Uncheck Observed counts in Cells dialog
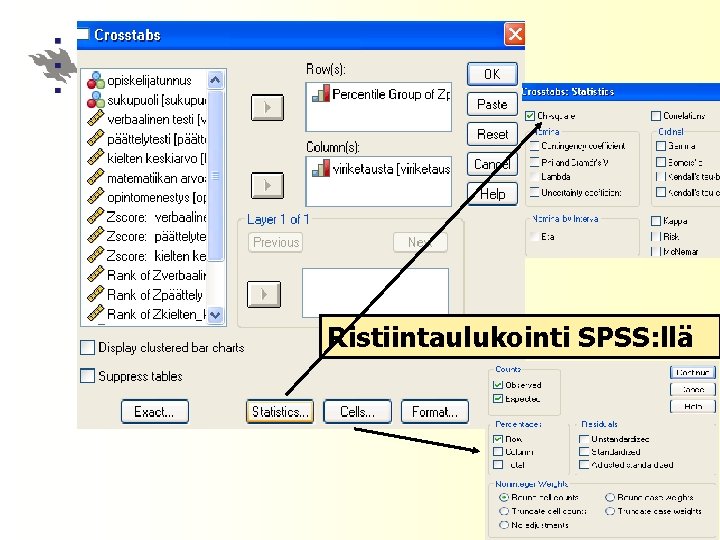 point(498,385)
